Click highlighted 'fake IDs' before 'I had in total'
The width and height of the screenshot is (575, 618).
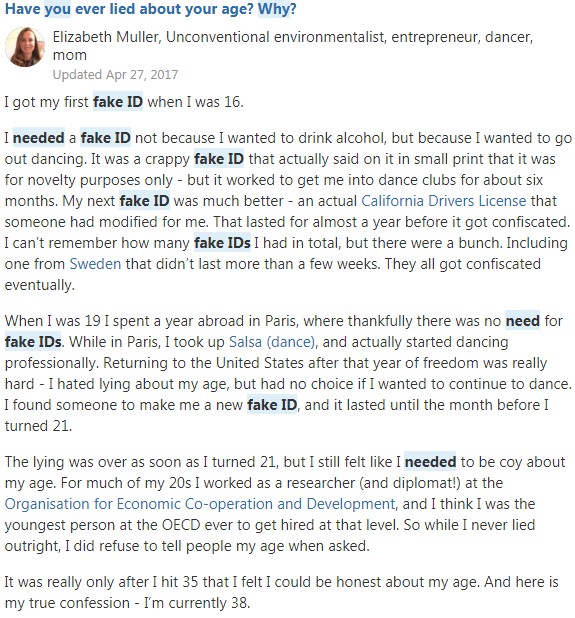pyautogui.click(x=222, y=243)
